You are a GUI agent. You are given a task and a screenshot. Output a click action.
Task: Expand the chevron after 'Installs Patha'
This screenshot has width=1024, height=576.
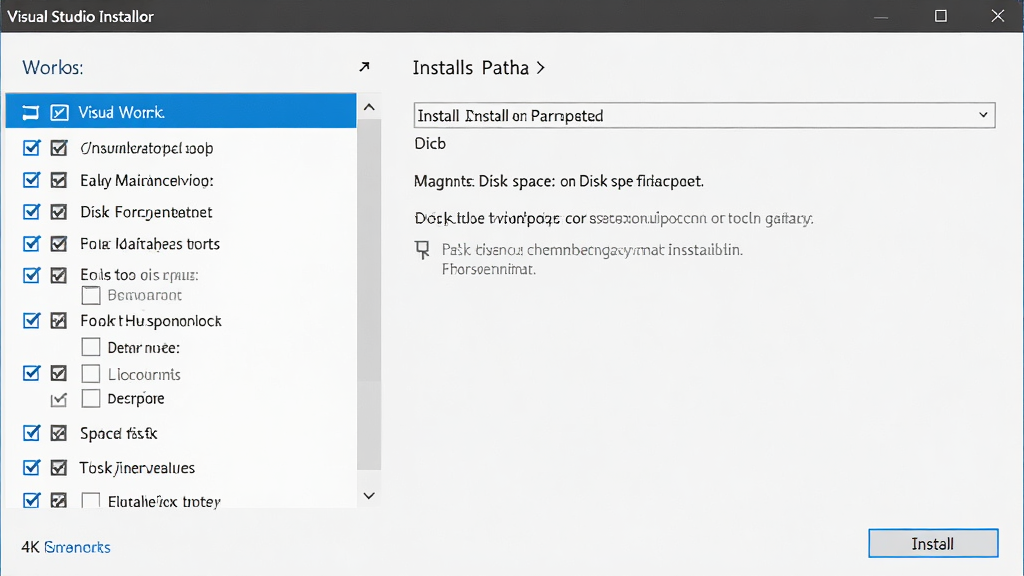[541, 68]
